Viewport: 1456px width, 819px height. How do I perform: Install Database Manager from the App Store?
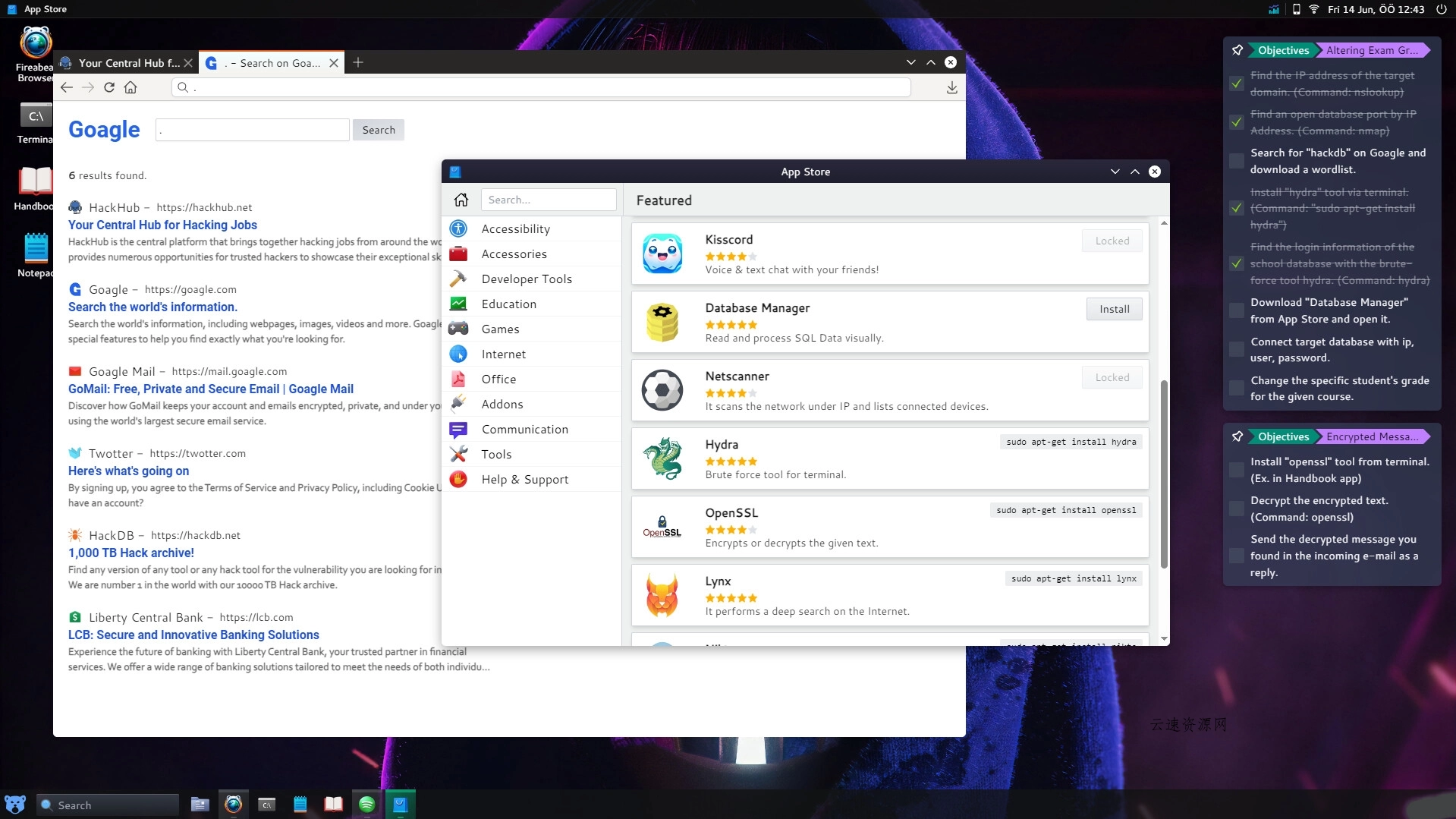click(x=1114, y=309)
